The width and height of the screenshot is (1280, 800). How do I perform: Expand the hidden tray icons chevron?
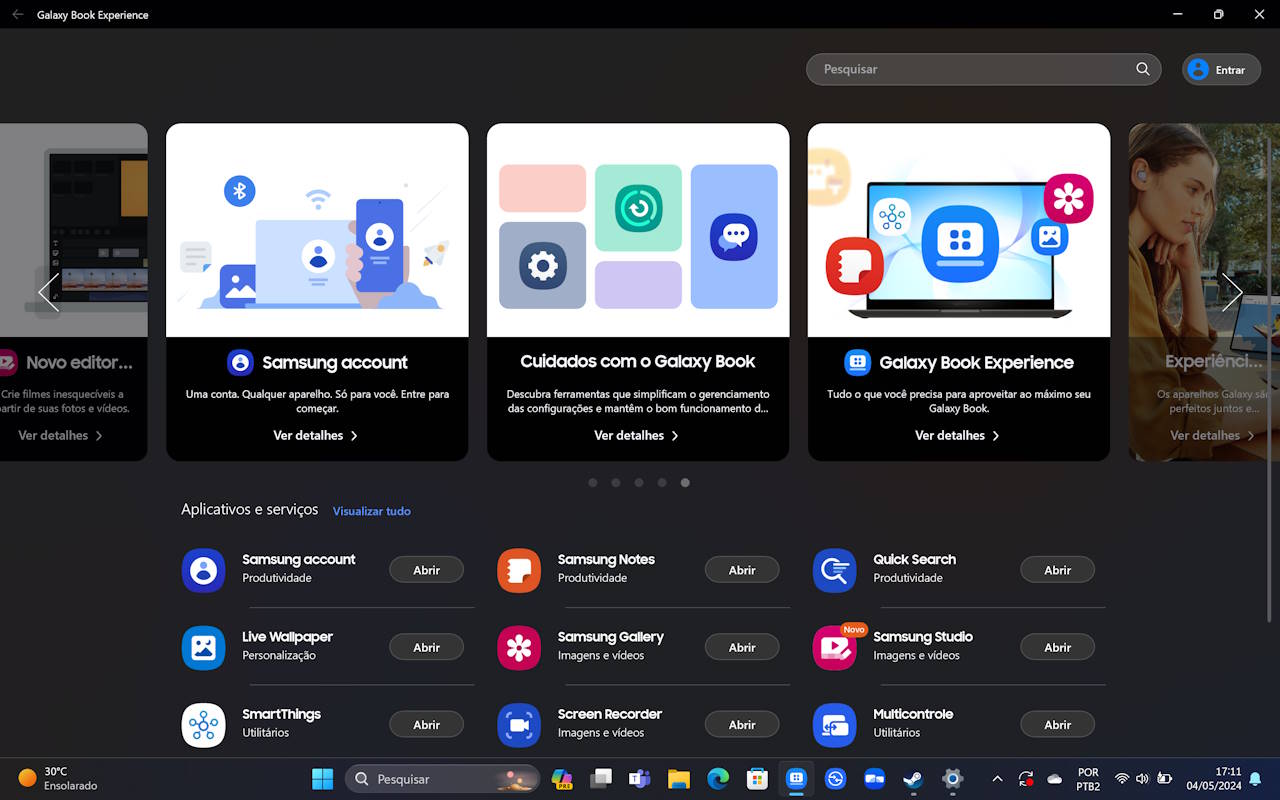pos(997,779)
